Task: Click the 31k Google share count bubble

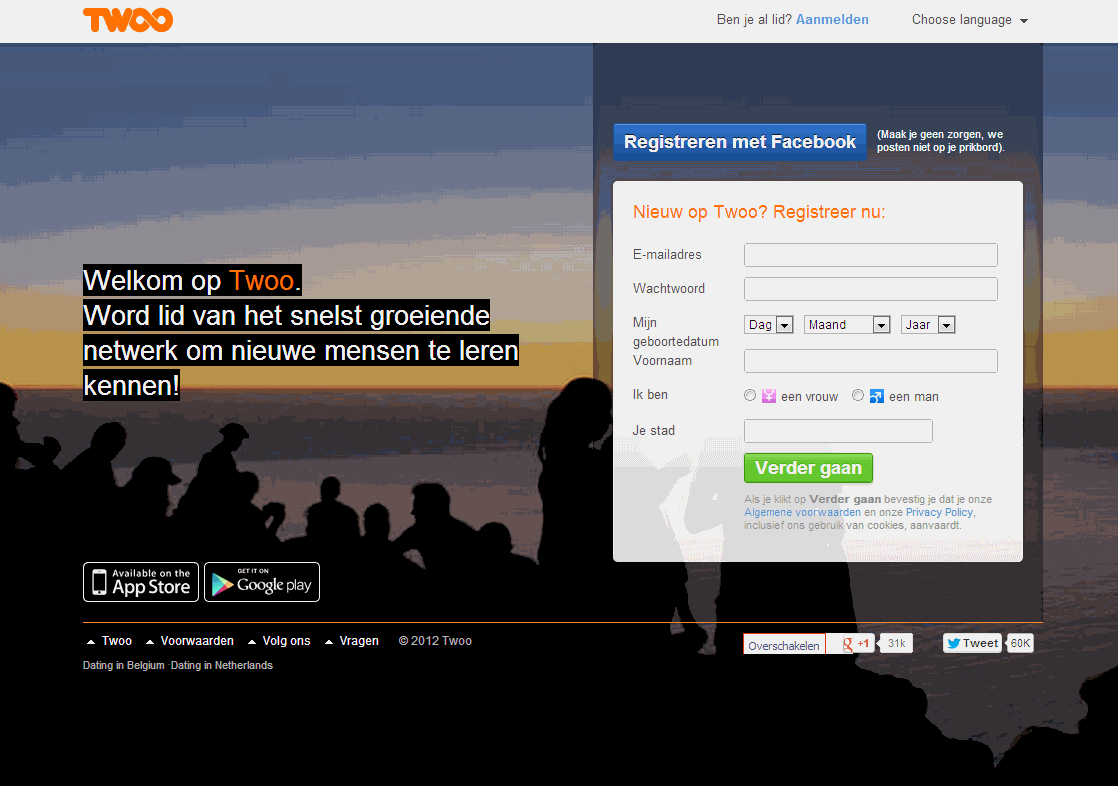Action: [x=896, y=643]
